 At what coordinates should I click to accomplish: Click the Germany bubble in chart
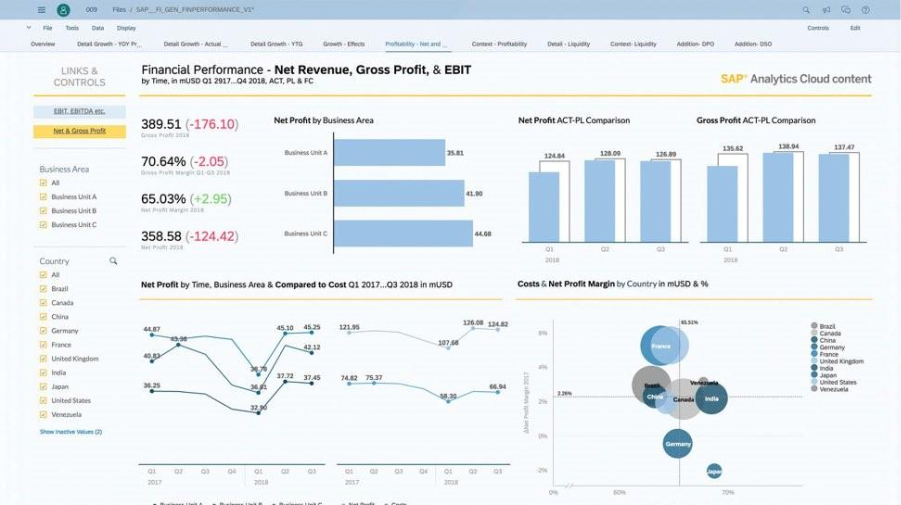pos(677,443)
